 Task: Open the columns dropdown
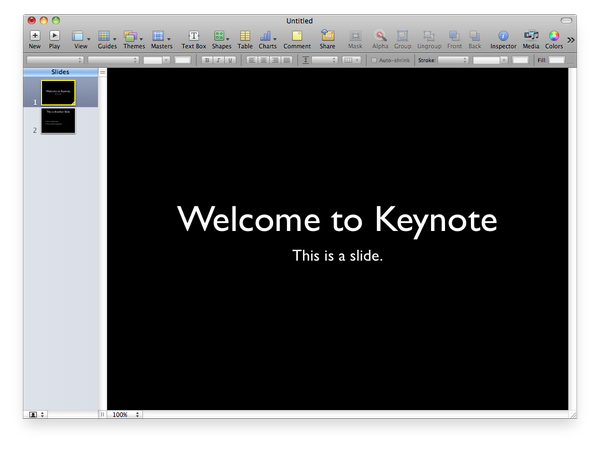351,60
